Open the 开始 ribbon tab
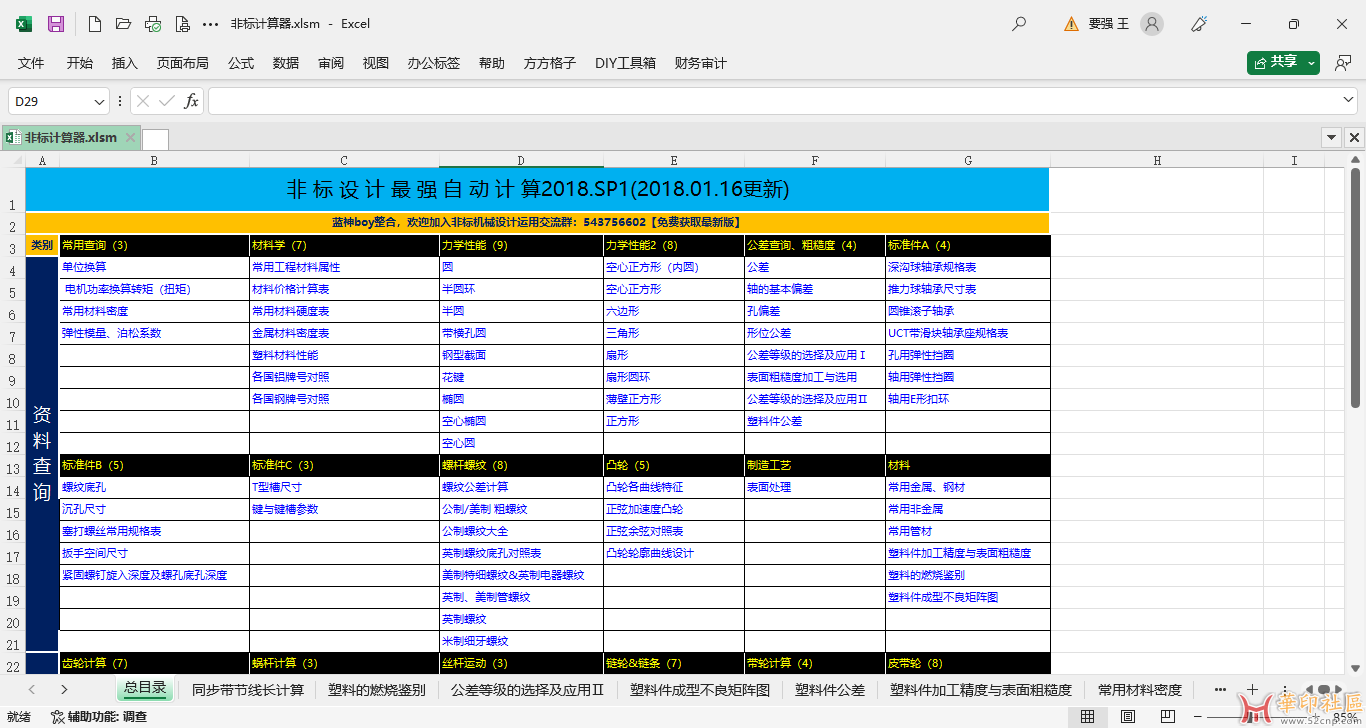Image resolution: width=1366 pixels, height=728 pixels. click(x=80, y=63)
